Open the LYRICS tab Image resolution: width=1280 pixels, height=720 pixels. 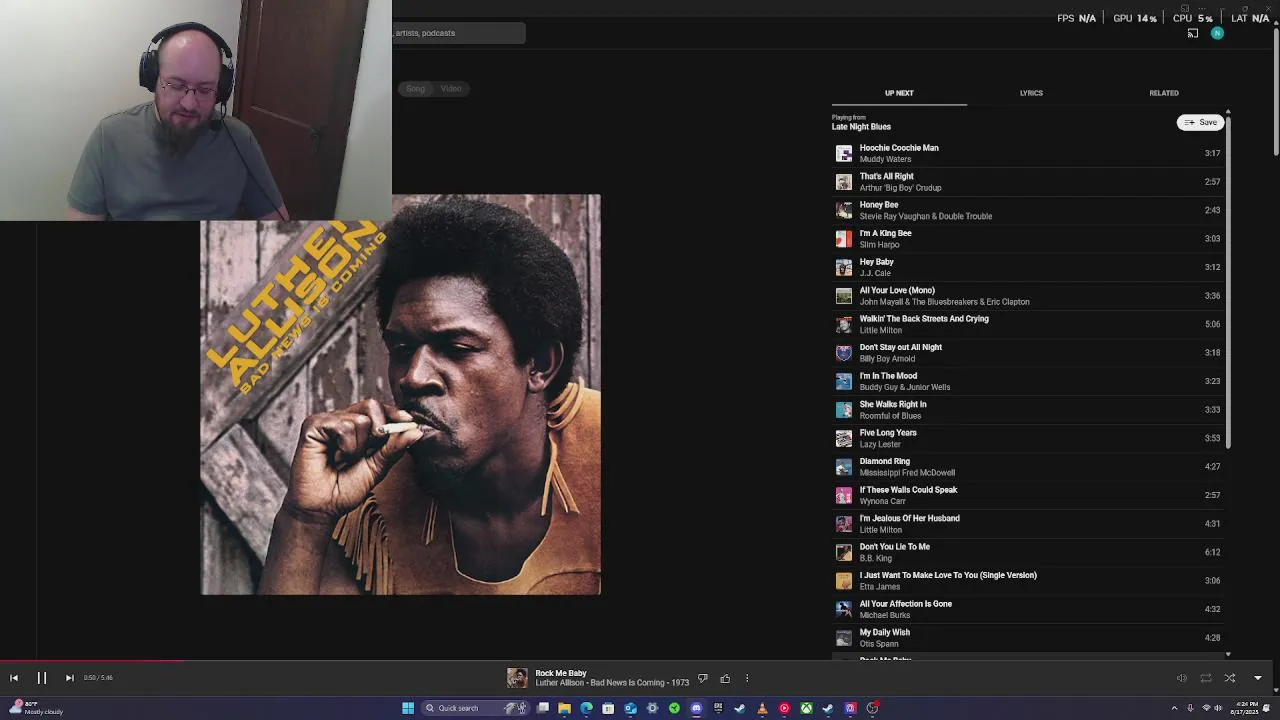point(1031,93)
